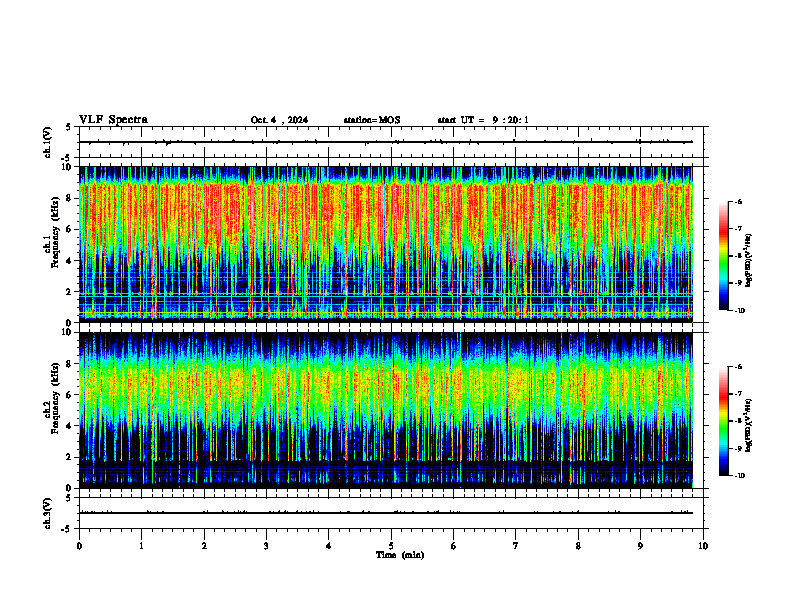Click time axis tick label "10"

tap(703, 546)
